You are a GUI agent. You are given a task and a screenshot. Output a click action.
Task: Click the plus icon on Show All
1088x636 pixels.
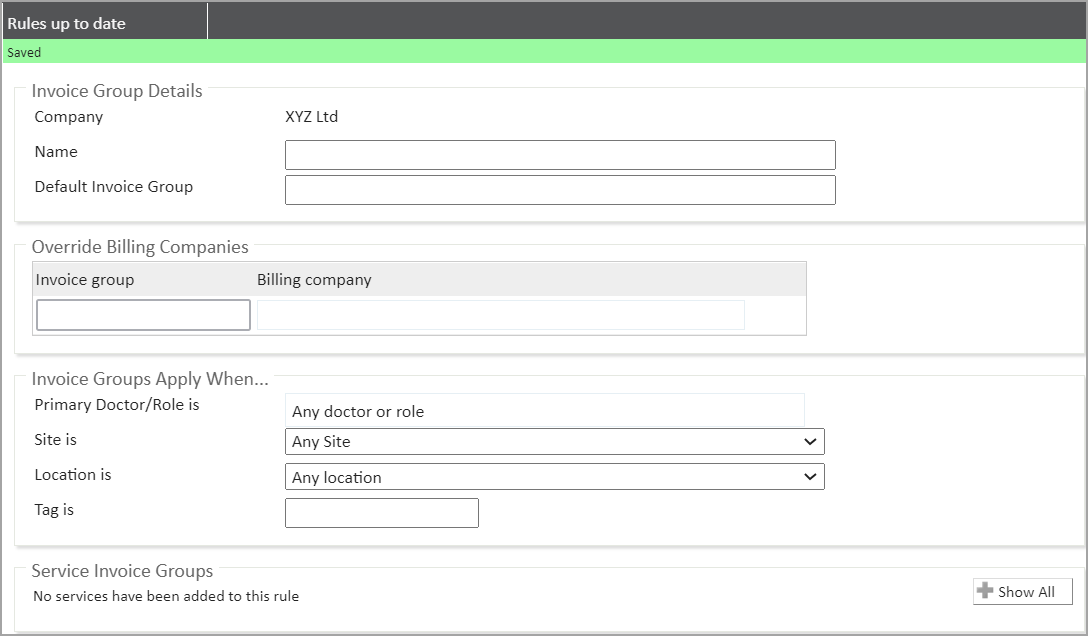985,591
